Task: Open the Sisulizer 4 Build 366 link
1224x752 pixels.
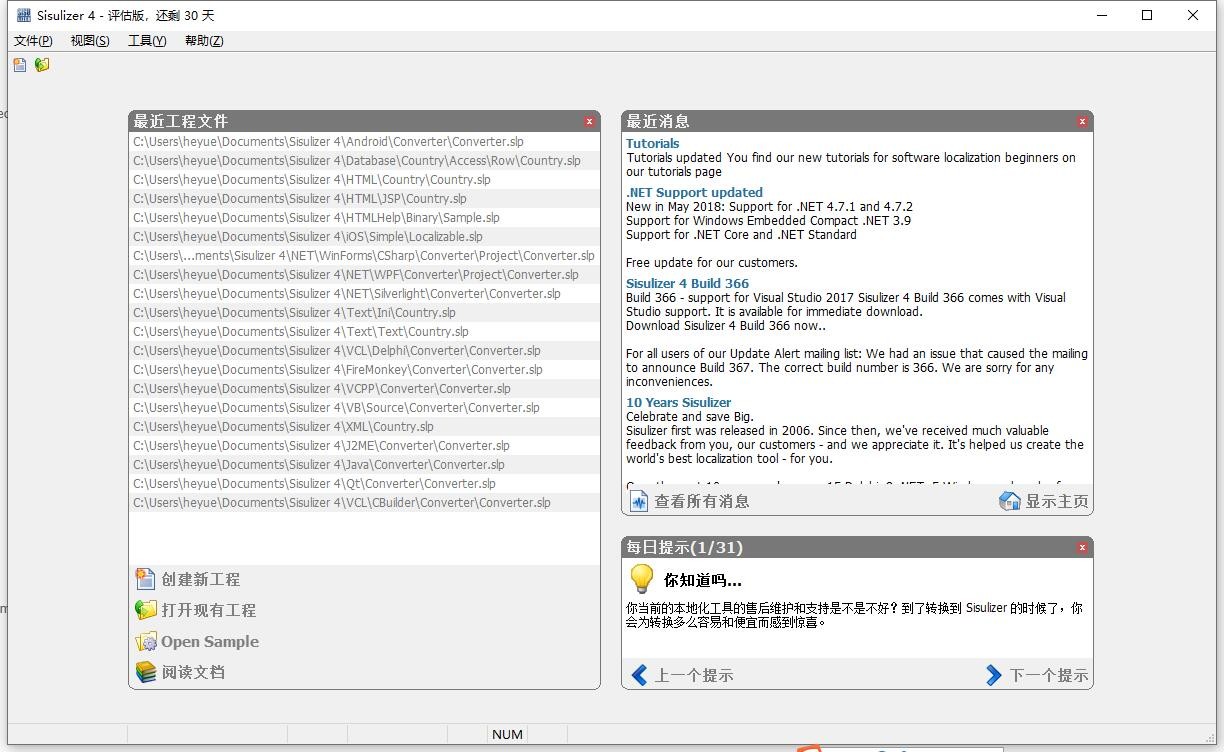Action: pyautogui.click(x=687, y=283)
